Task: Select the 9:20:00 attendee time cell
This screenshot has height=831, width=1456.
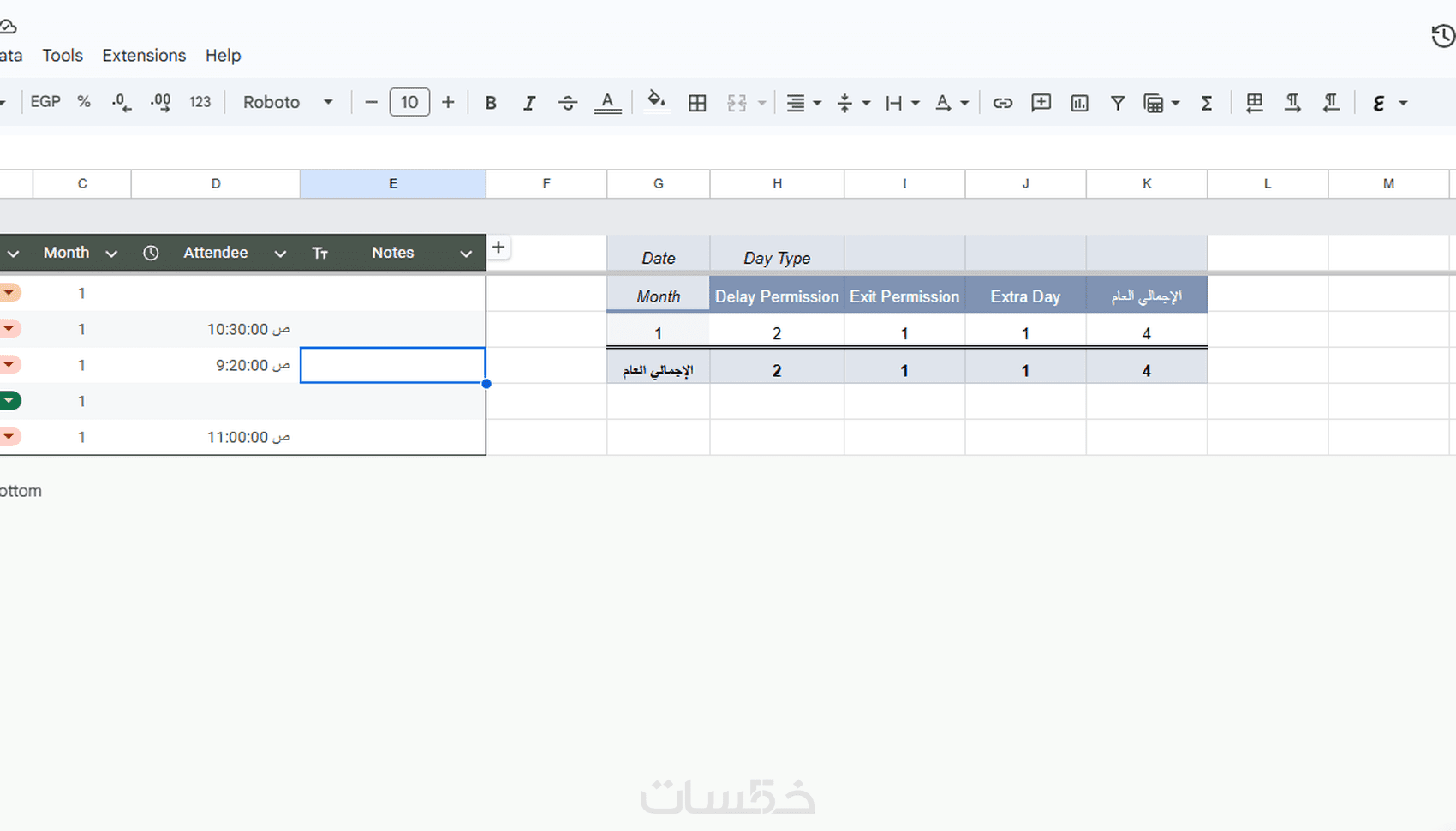Action: point(216,365)
